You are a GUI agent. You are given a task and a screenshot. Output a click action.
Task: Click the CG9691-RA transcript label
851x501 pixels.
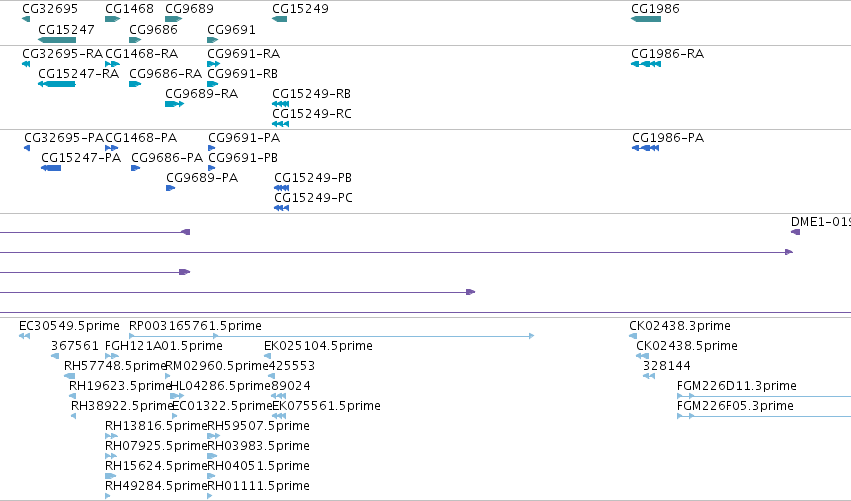[x=244, y=54]
